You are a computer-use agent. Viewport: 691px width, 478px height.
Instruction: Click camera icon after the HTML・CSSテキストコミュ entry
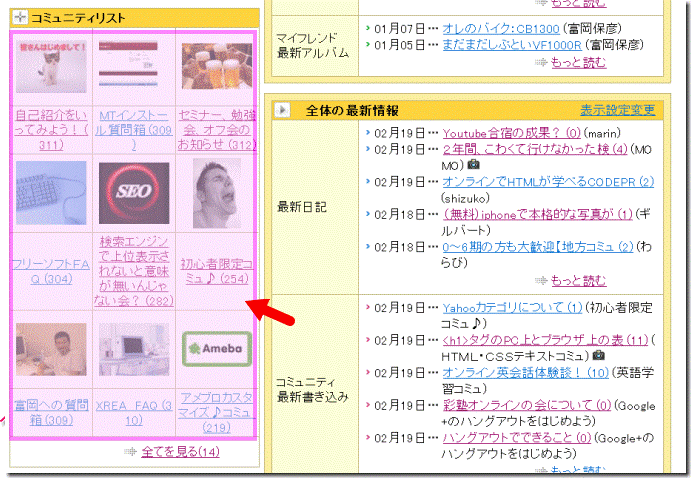point(598,355)
